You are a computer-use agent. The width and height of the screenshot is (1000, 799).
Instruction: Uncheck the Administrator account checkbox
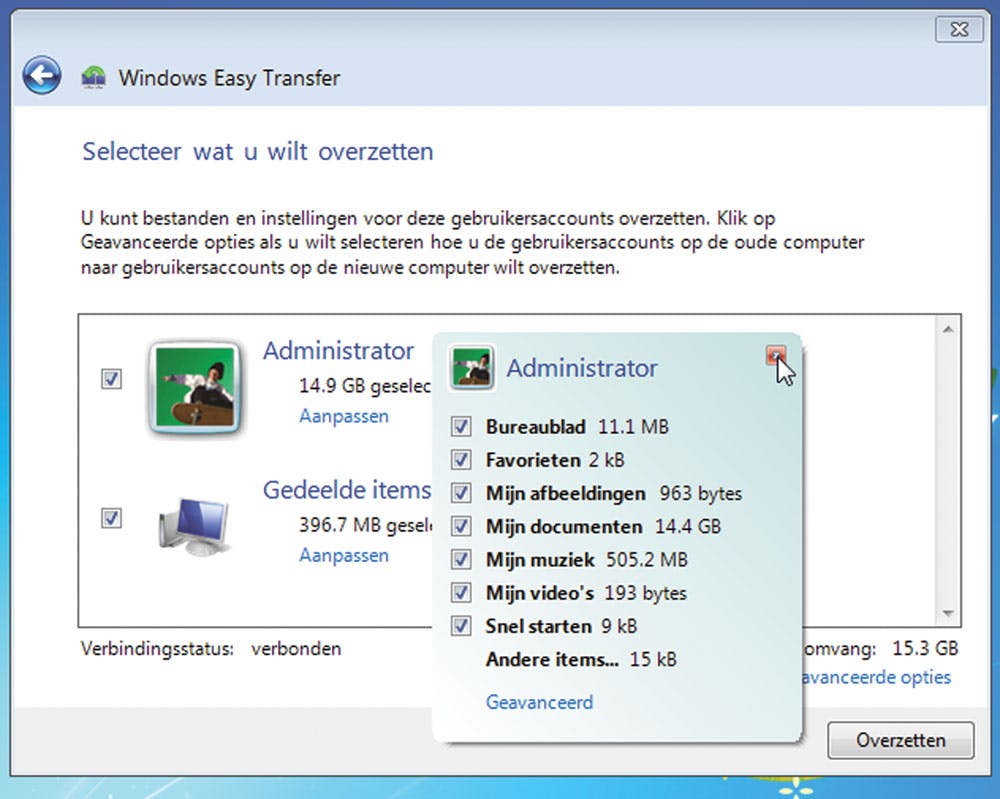tap(112, 379)
